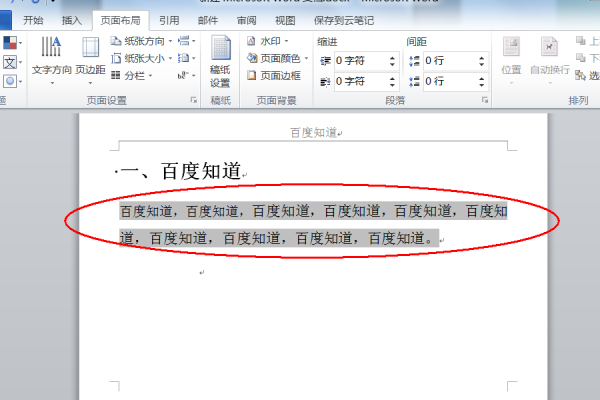Click left indent stepper arrows
Screen dimensions: 600x400
click(392, 61)
